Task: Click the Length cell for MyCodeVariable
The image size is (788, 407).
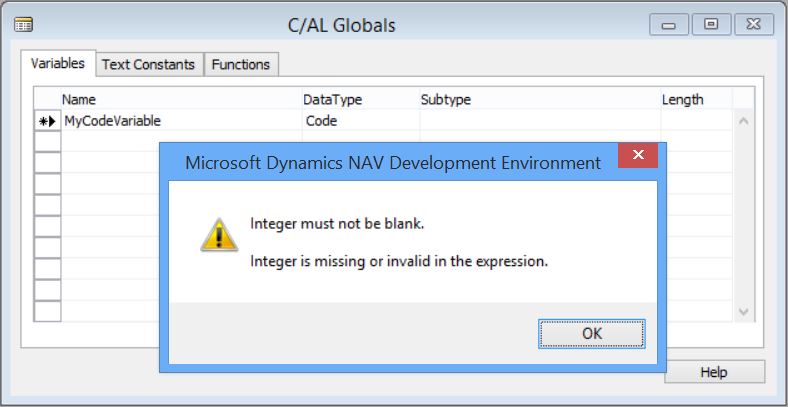Action: [x=696, y=121]
